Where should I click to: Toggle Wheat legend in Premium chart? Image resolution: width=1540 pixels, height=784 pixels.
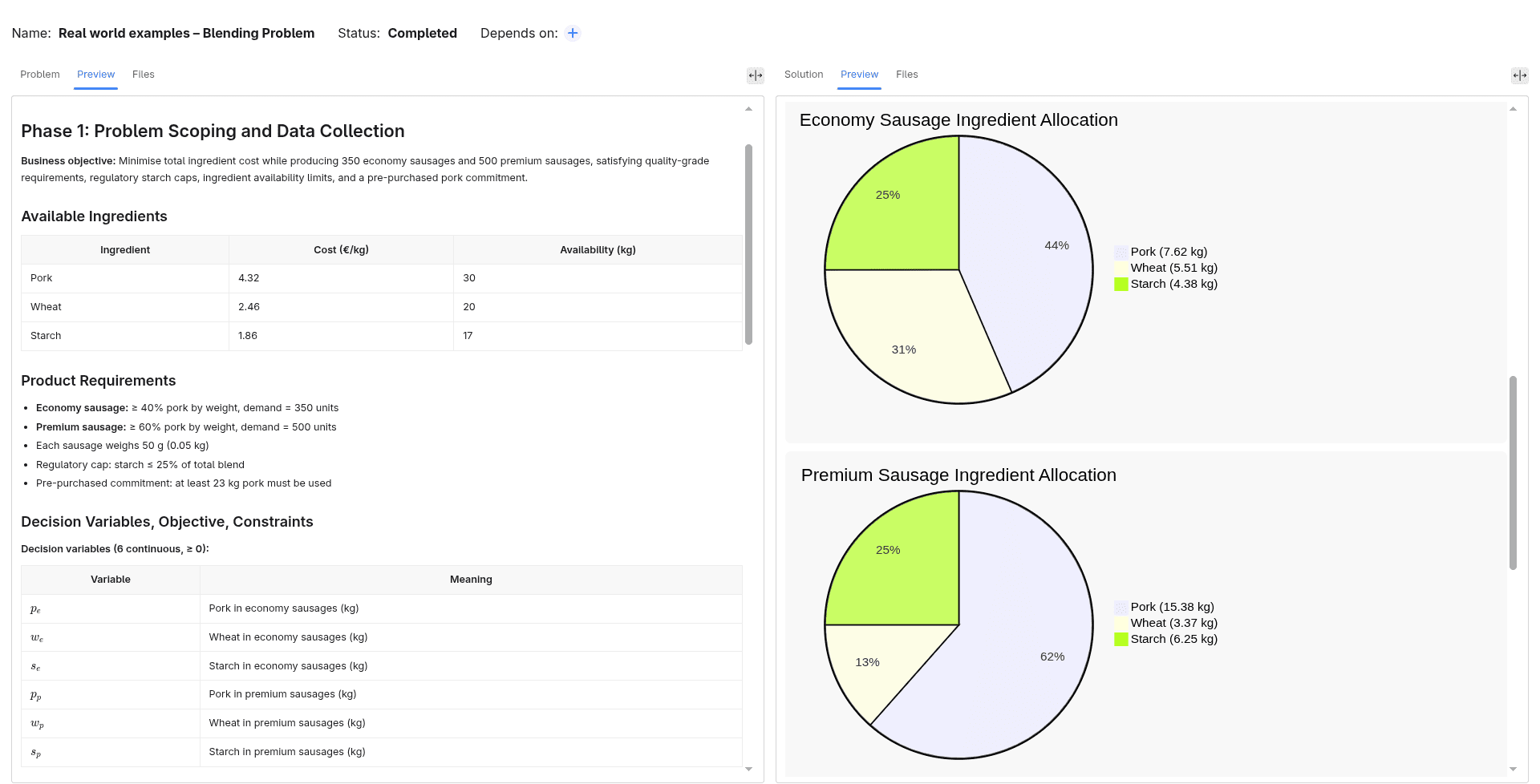tap(1165, 623)
